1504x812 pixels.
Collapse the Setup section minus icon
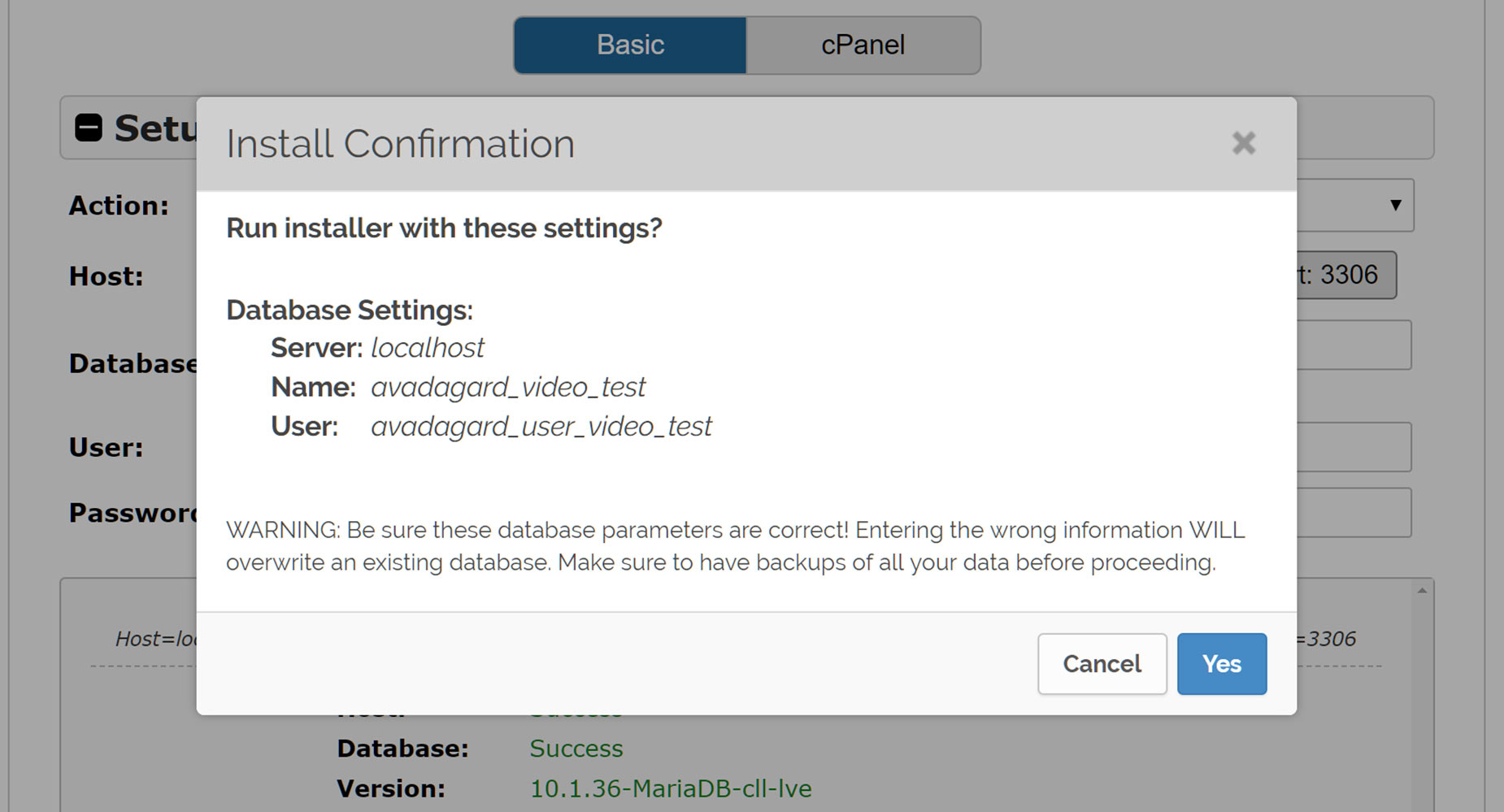point(89,128)
